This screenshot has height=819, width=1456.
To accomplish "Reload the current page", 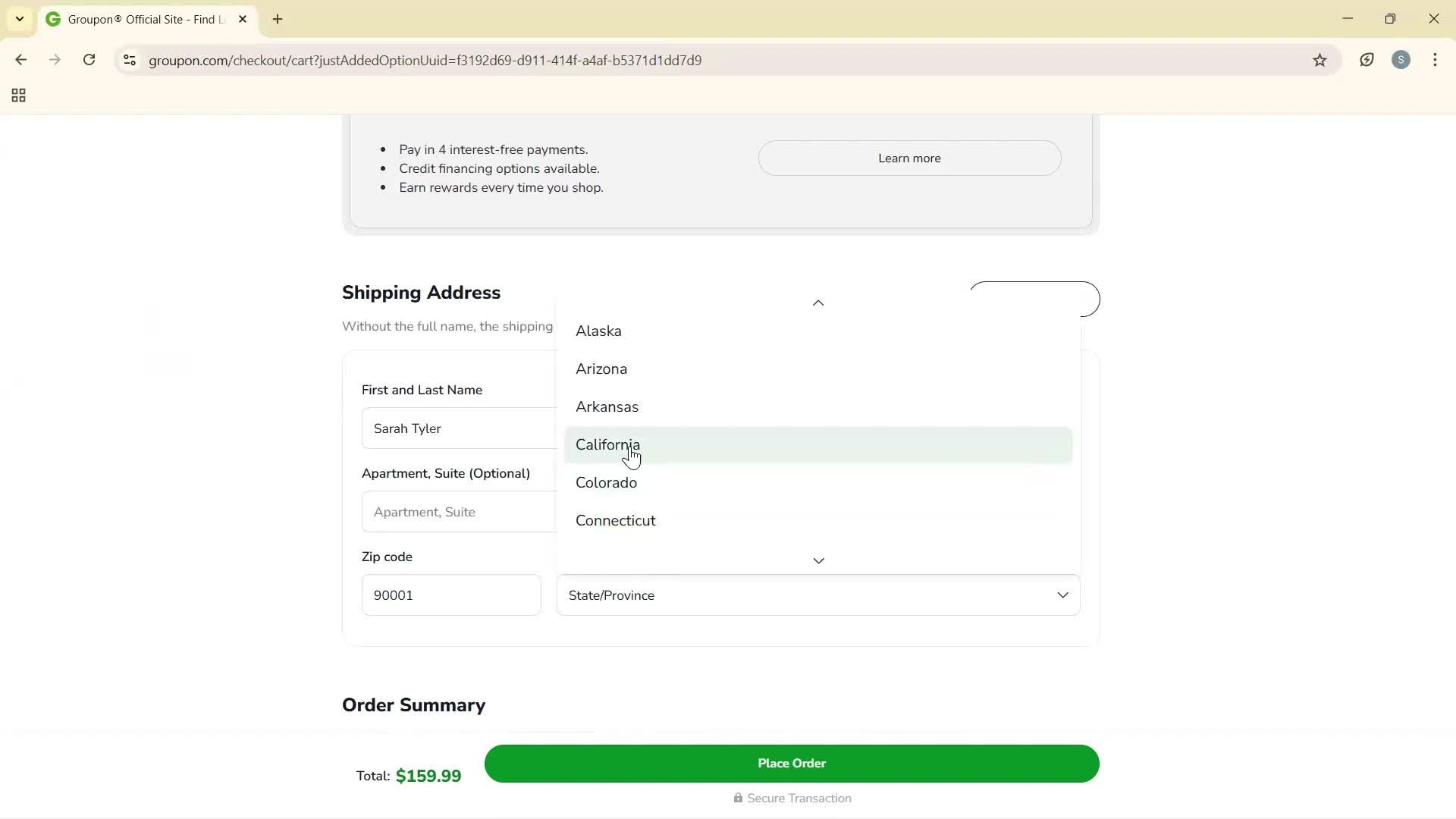I will 89,60.
